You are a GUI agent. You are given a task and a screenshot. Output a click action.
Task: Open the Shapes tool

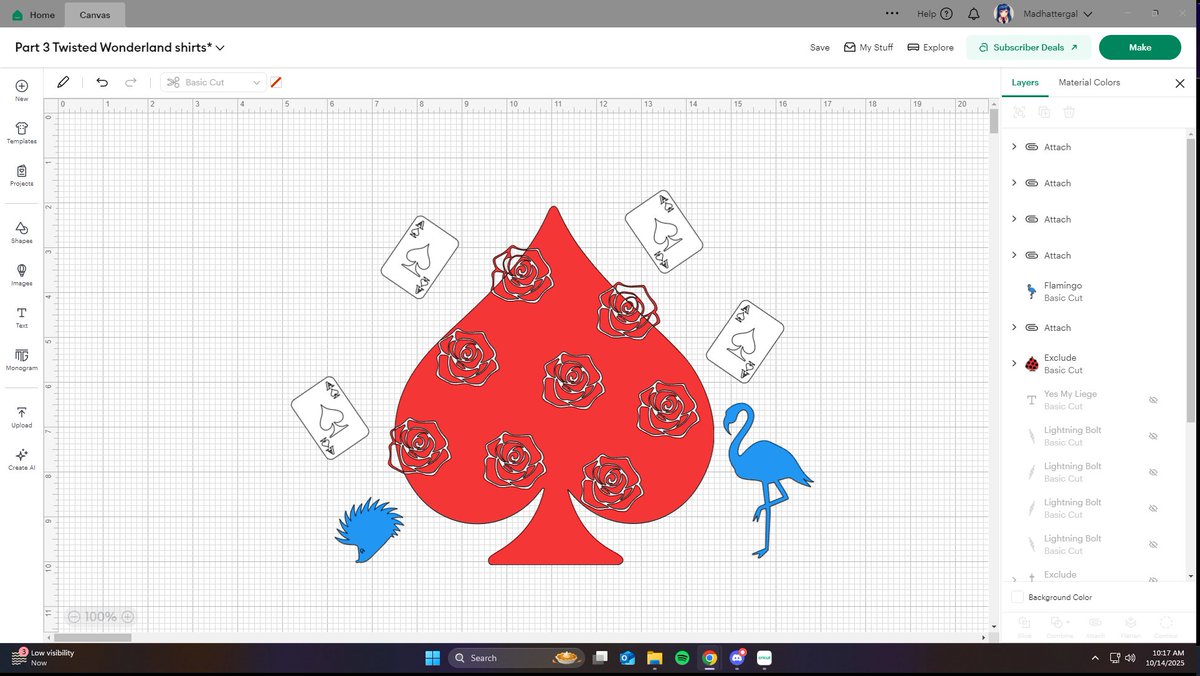21,232
